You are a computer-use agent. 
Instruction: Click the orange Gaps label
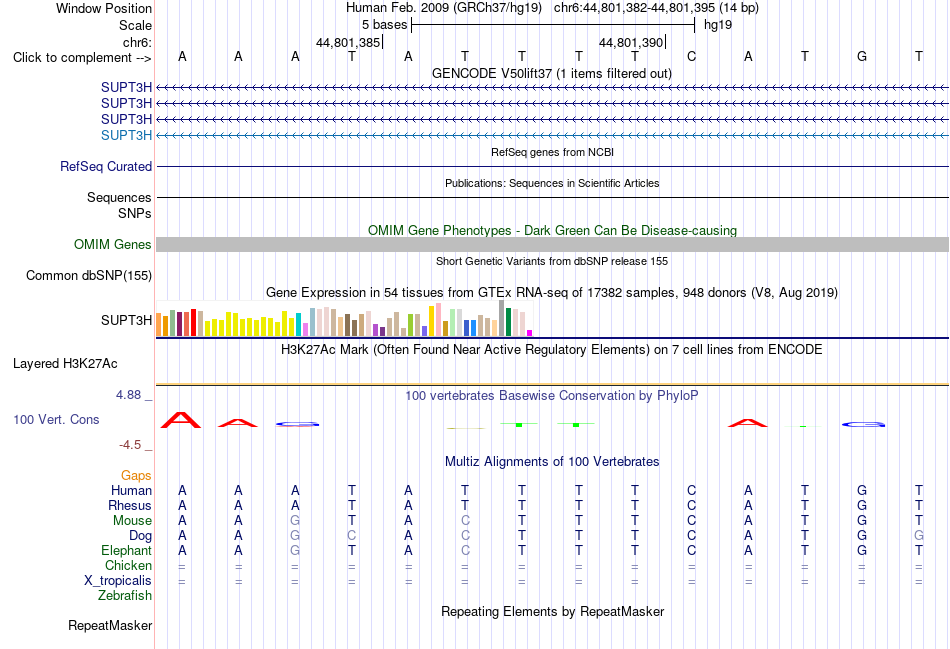pos(136,476)
